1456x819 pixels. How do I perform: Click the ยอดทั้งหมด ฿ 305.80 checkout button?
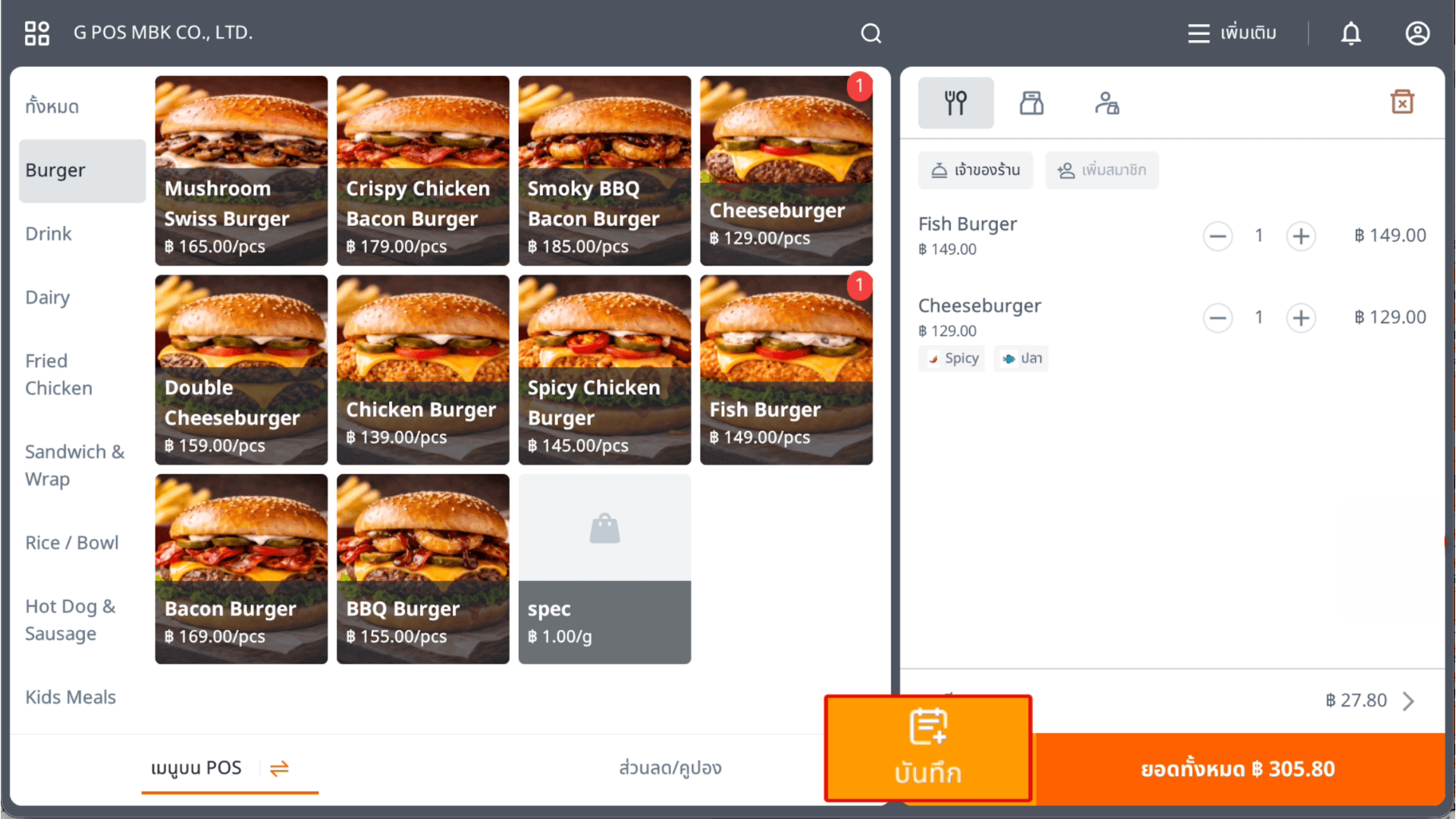(x=1239, y=769)
